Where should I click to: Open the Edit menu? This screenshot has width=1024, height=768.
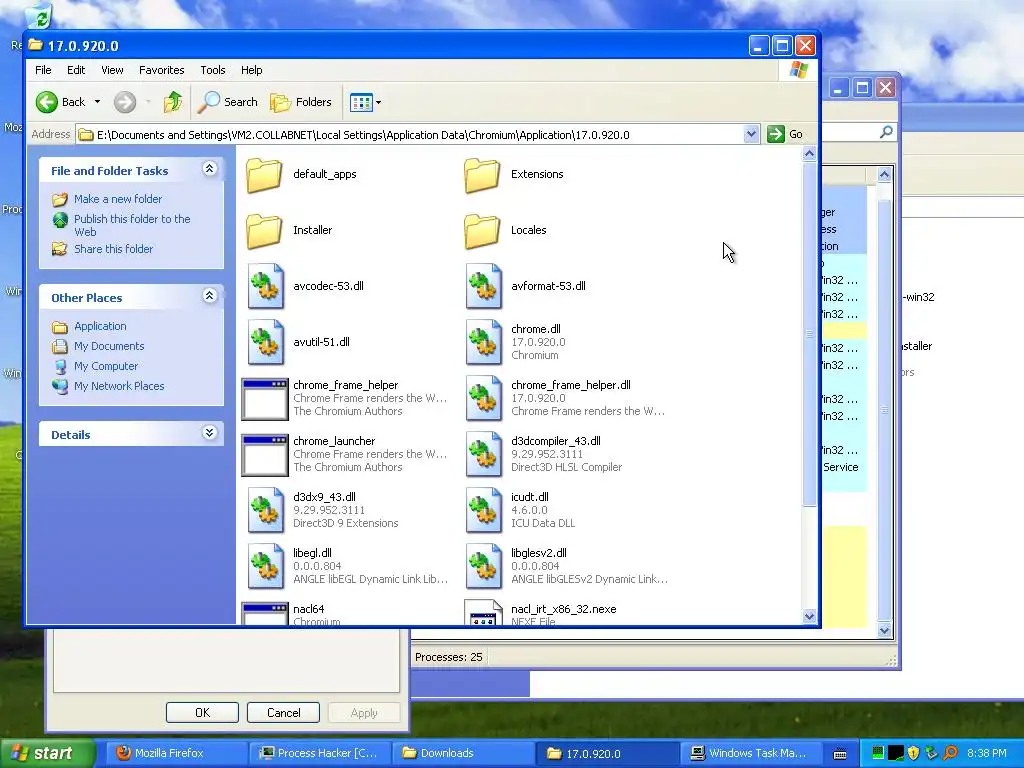tap(76, 70)
